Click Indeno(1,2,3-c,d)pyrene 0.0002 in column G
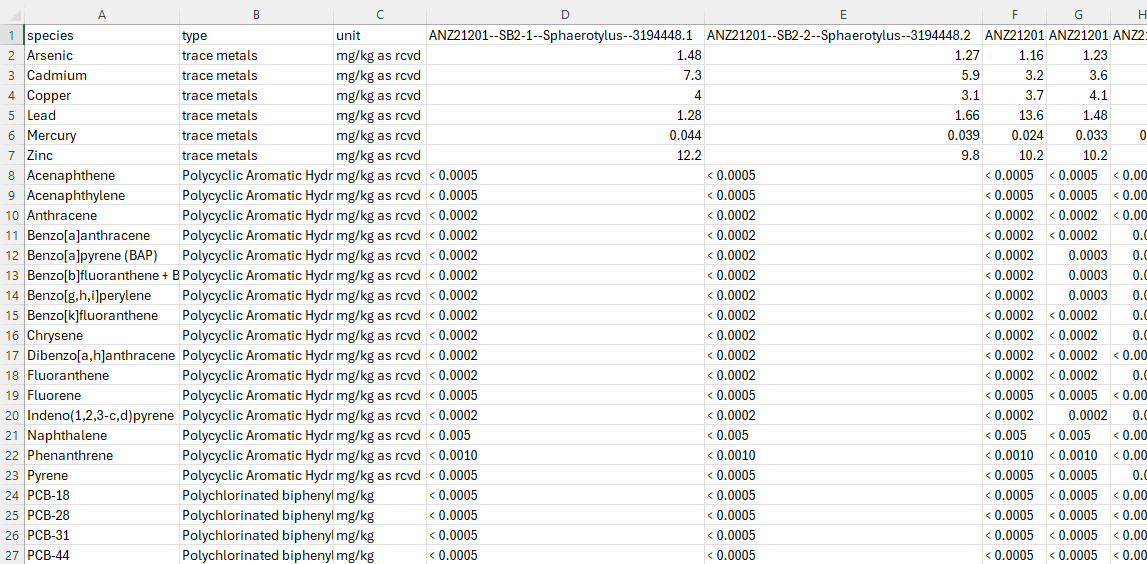This screenshot has width=1147, height=564. click(x=1078, y=416)
